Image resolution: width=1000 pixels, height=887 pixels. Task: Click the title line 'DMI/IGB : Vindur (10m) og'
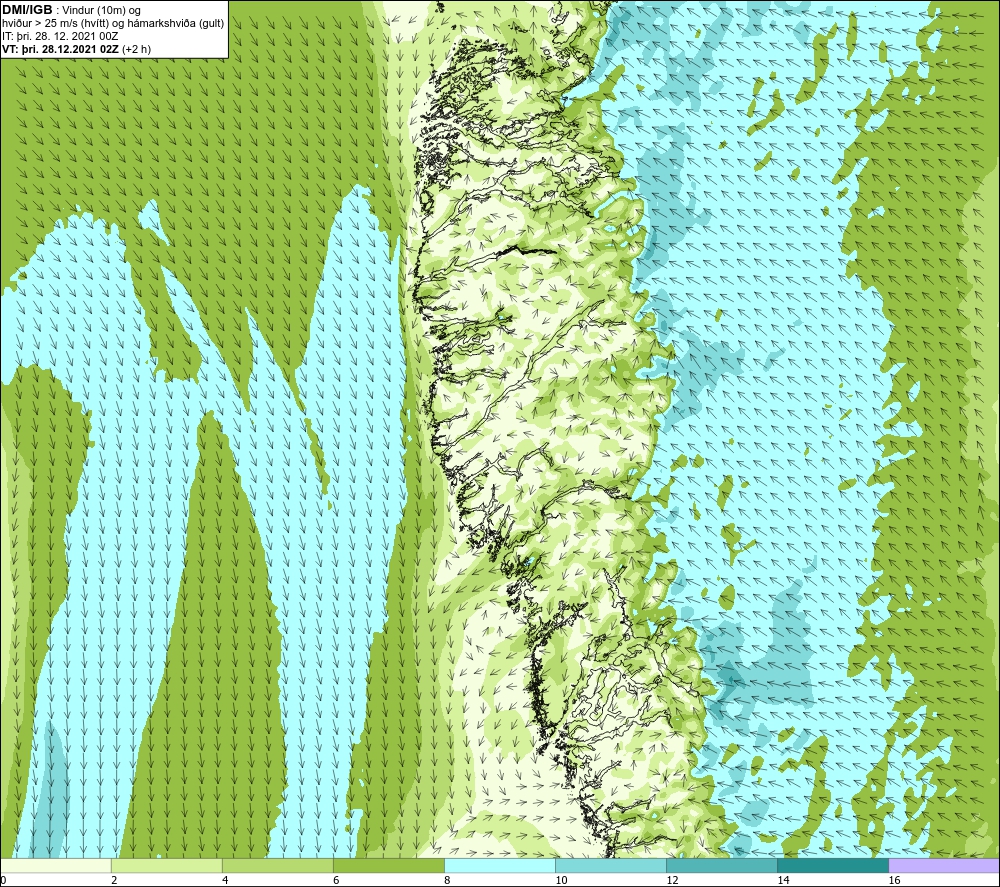(x=71, y=10)
